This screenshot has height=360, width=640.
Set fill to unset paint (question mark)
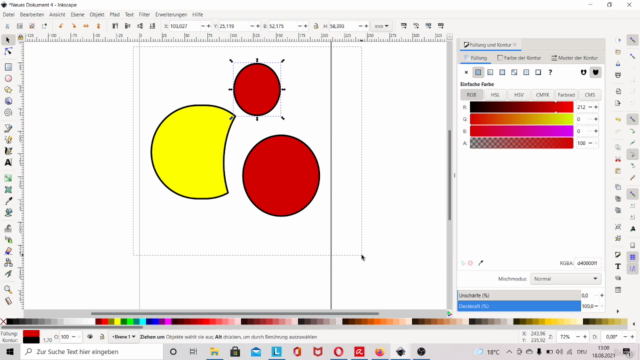(550, 73)
